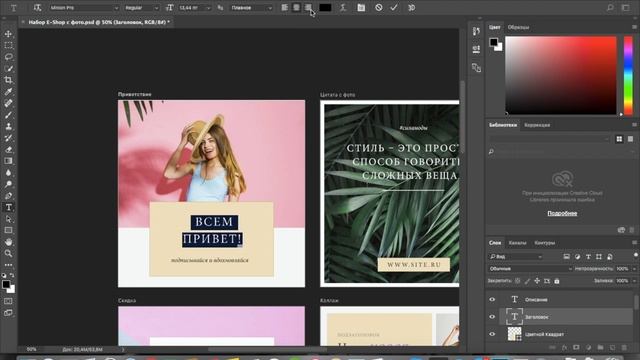Select the Clone Stamp tool
Screen dimensions: 640x360
(8, 126)
